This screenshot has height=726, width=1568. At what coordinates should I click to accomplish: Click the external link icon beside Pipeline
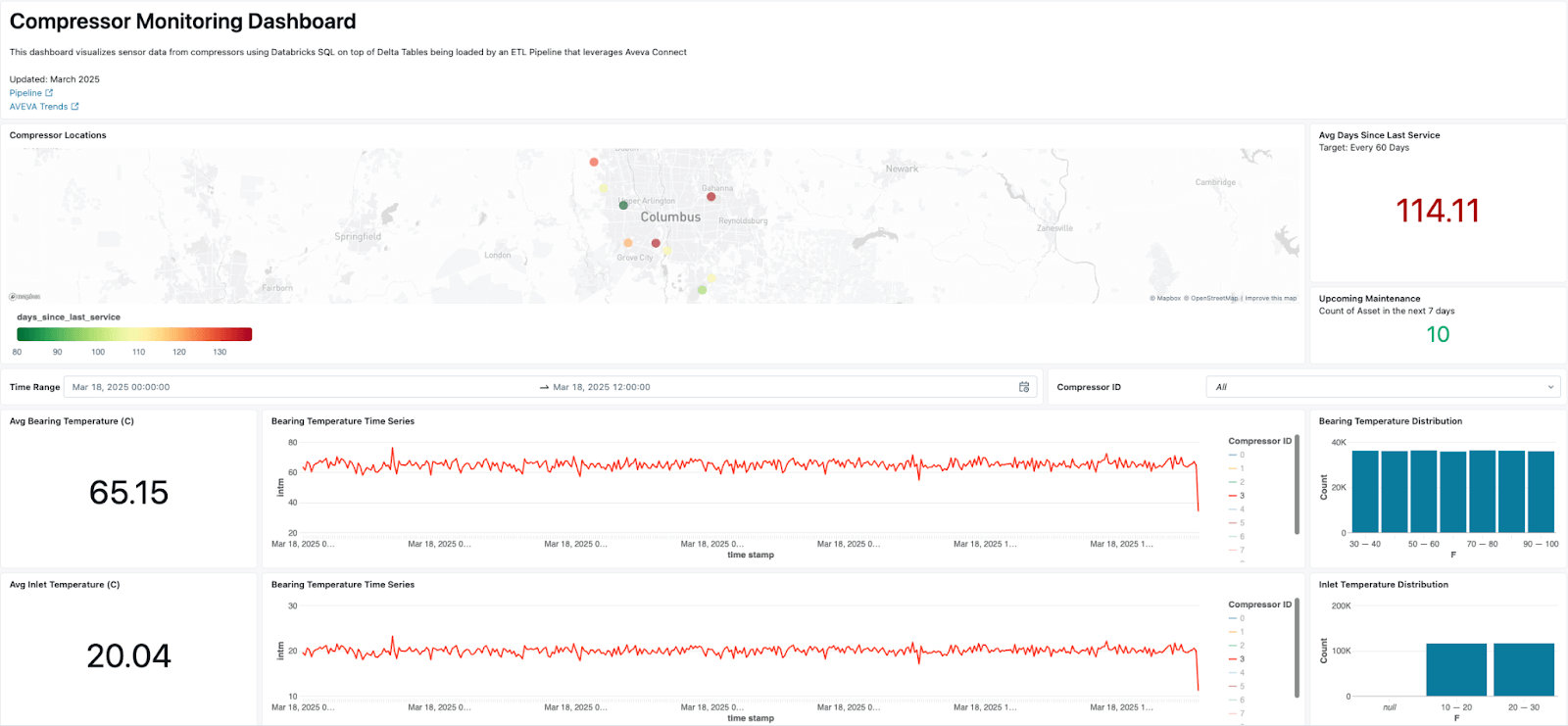pos(49,93)
